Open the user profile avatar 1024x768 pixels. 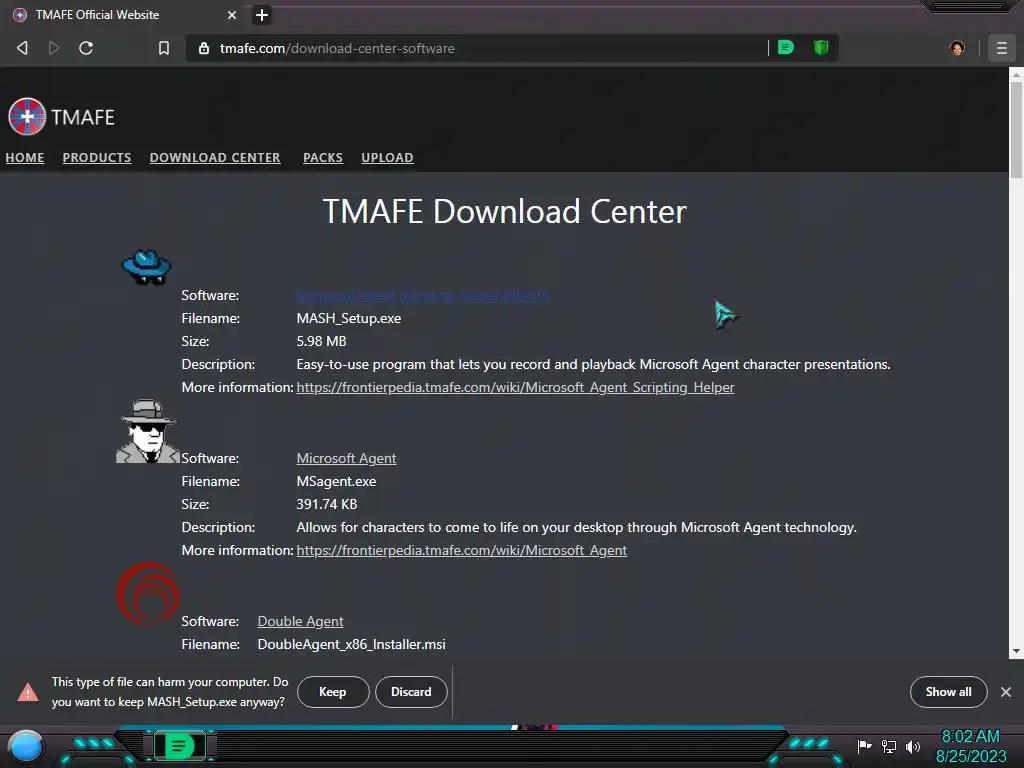coord(957,48)
